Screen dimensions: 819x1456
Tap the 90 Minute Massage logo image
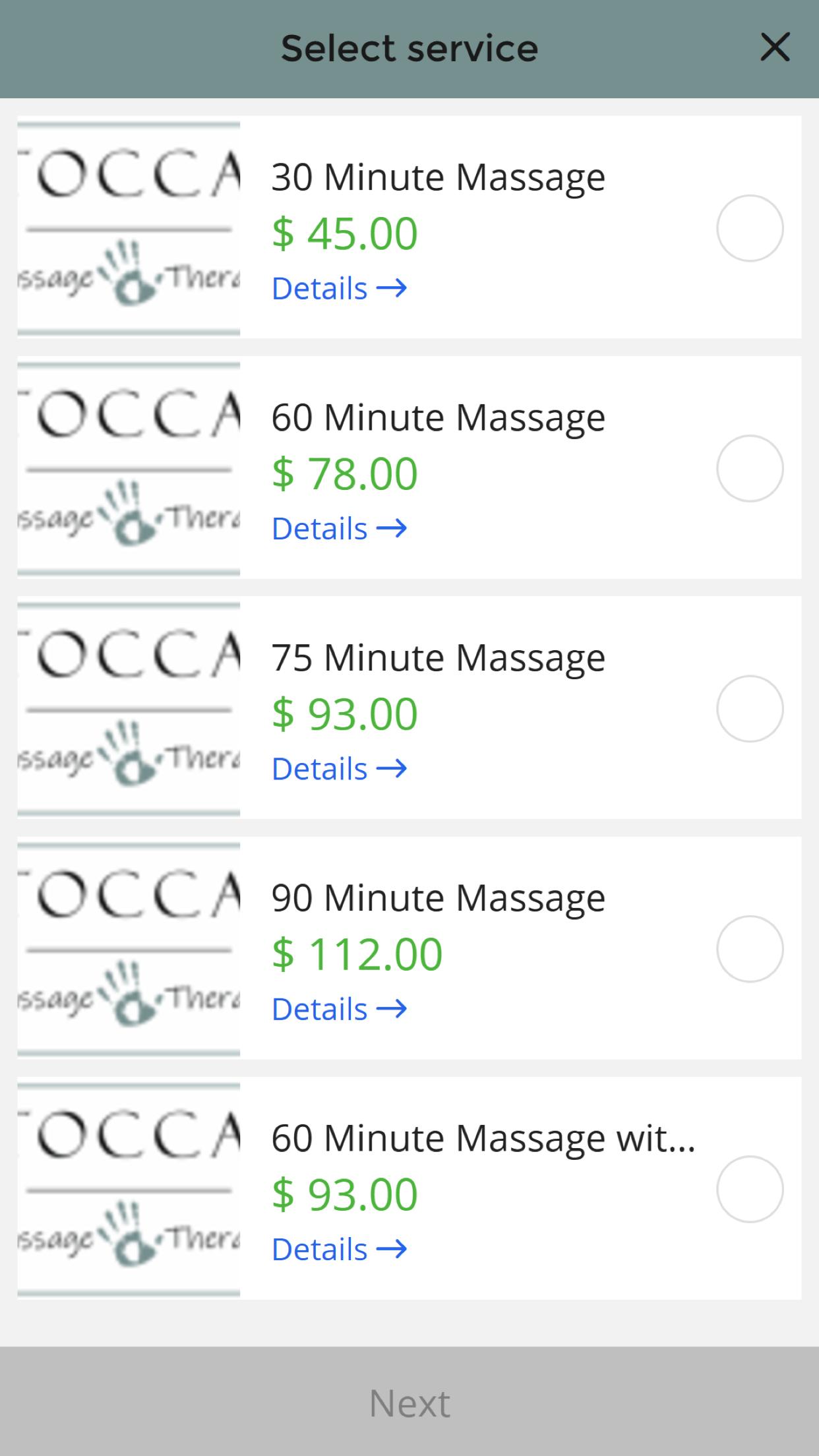[x=129, y=949]
